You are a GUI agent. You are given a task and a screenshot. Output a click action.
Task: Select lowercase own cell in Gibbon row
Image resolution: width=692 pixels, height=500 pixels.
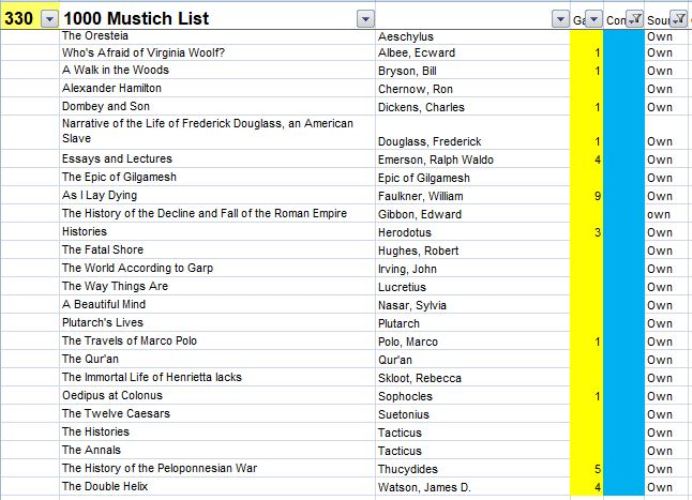[x=667, y=213]
